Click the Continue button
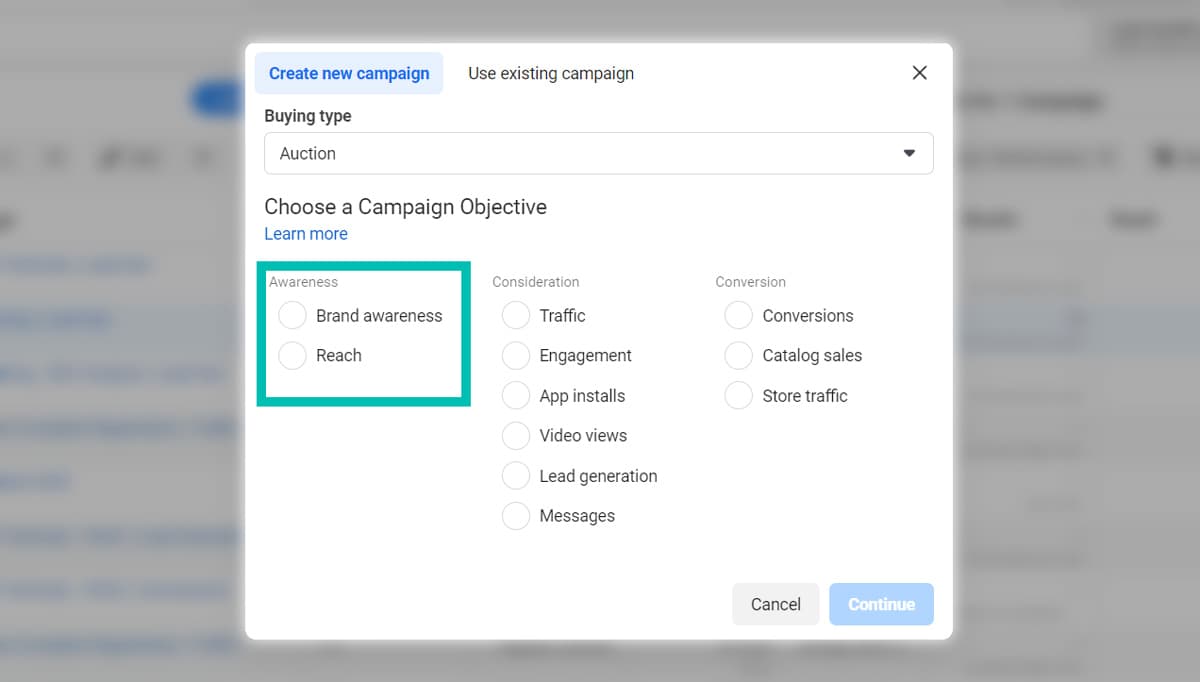Image resolution: width=1200 pixels, height=682 pixels. (881, 604)
